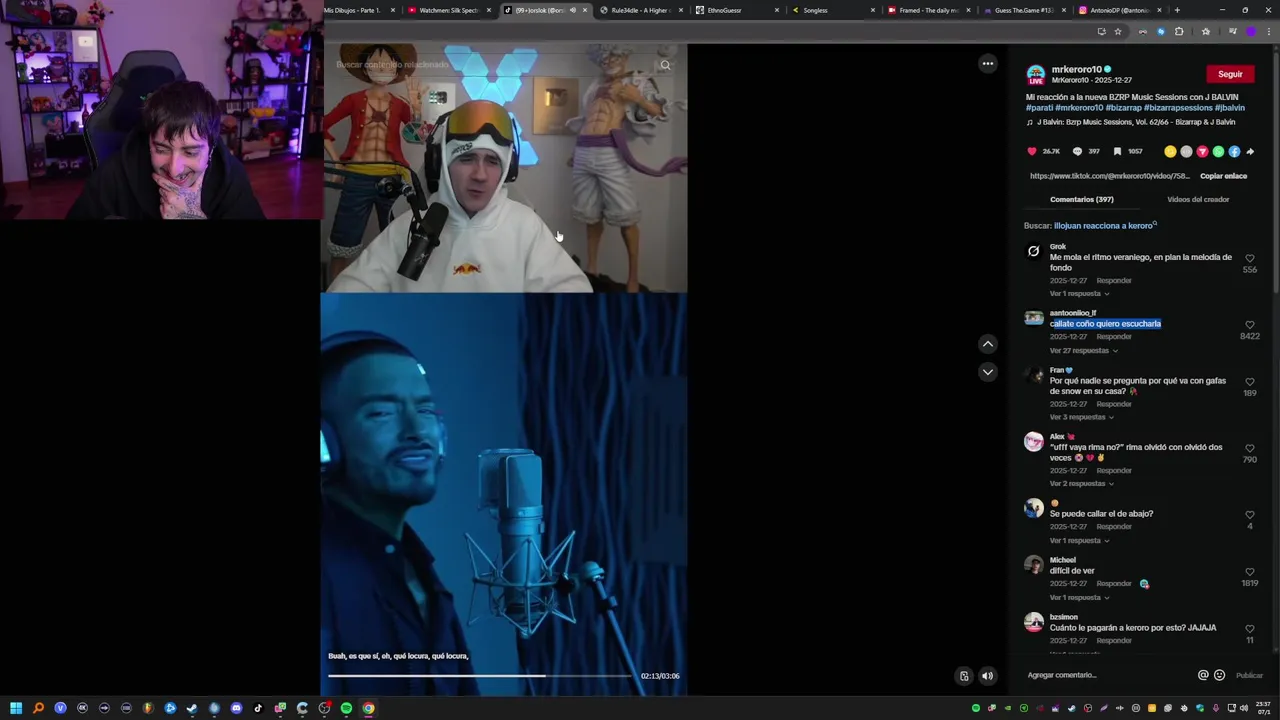Open the 'Framed - The daily movie' browser tab

coord(928,10)
